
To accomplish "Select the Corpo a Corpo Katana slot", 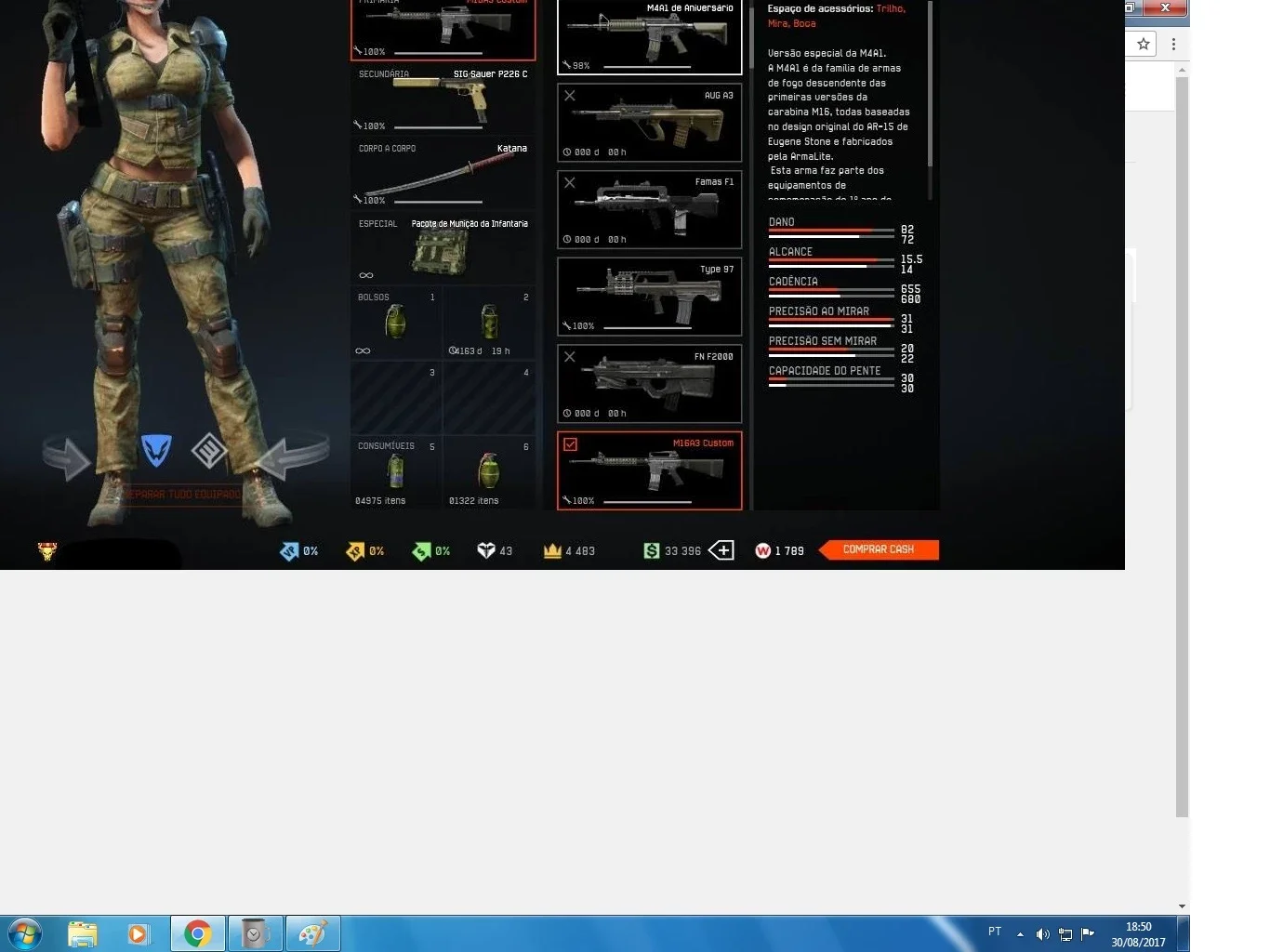I will click(443, 173).
